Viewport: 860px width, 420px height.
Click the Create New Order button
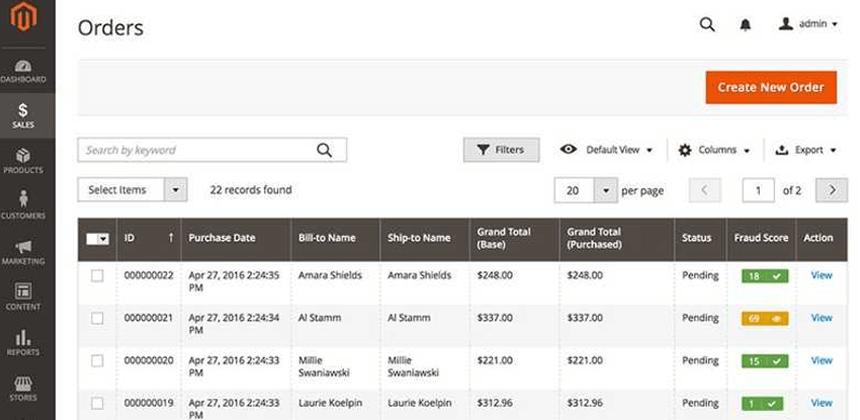[770, 87]
